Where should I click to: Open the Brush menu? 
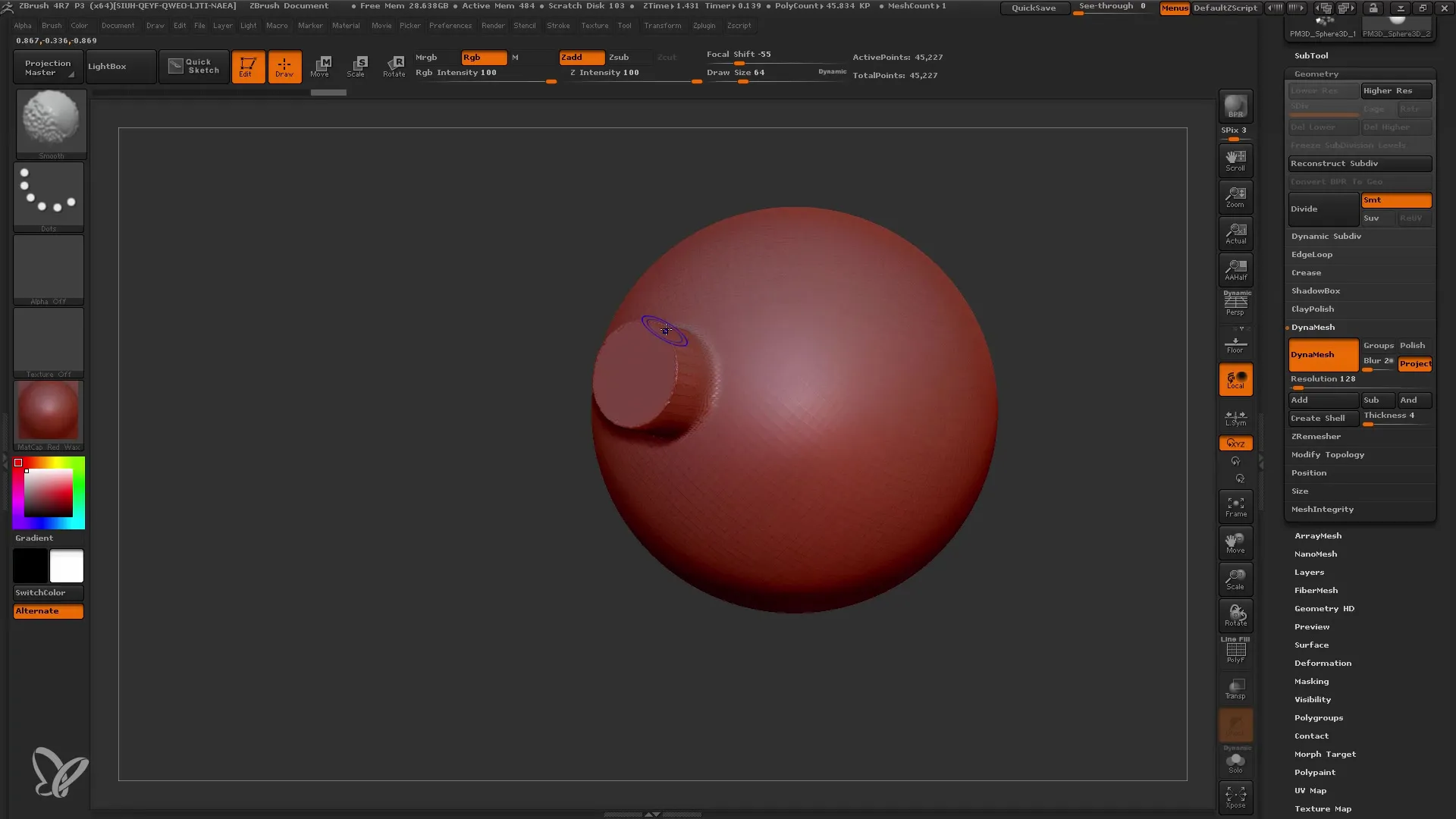tap(52, 26)
